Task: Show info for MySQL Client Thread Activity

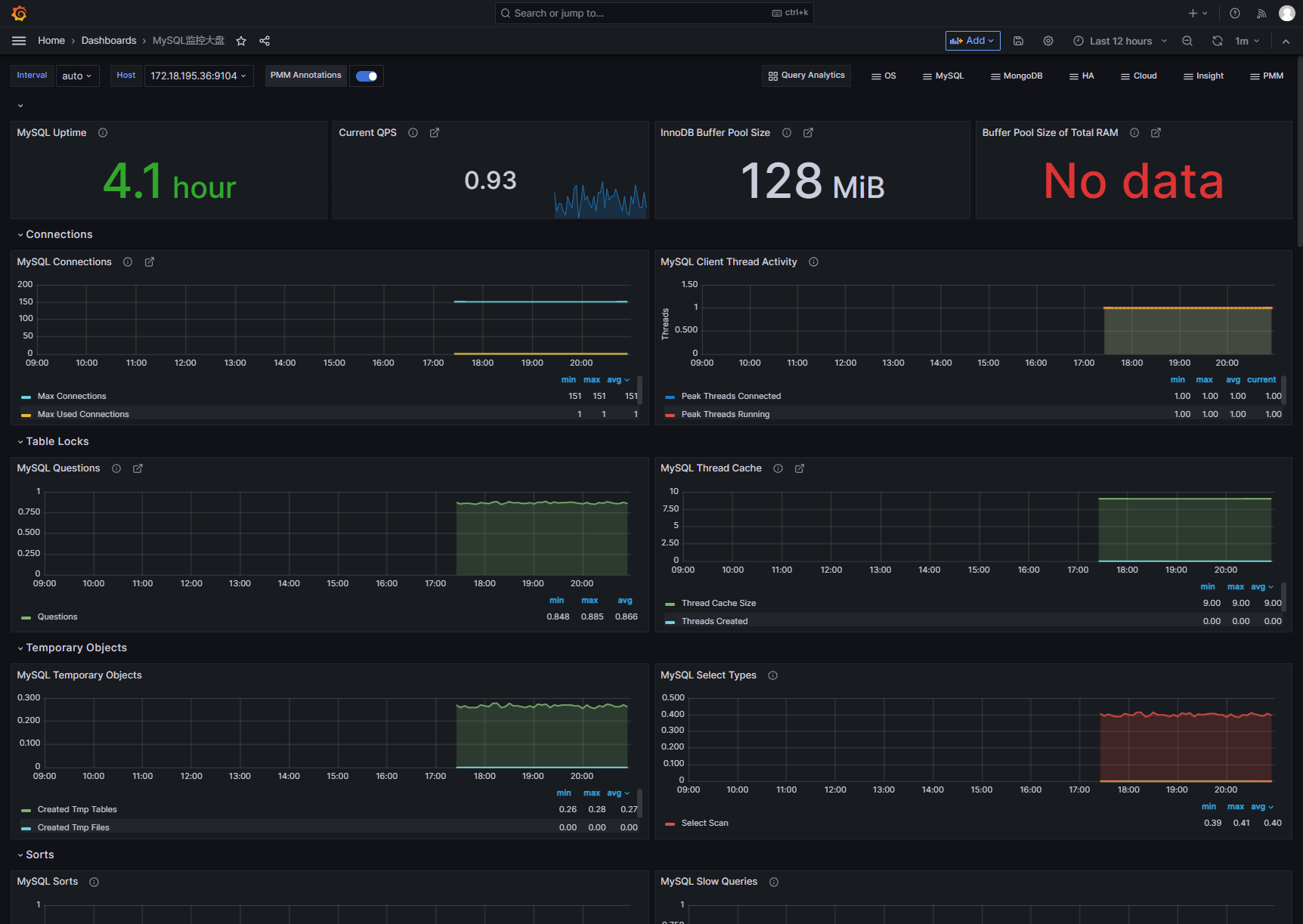Action: (x=813, y=262)
